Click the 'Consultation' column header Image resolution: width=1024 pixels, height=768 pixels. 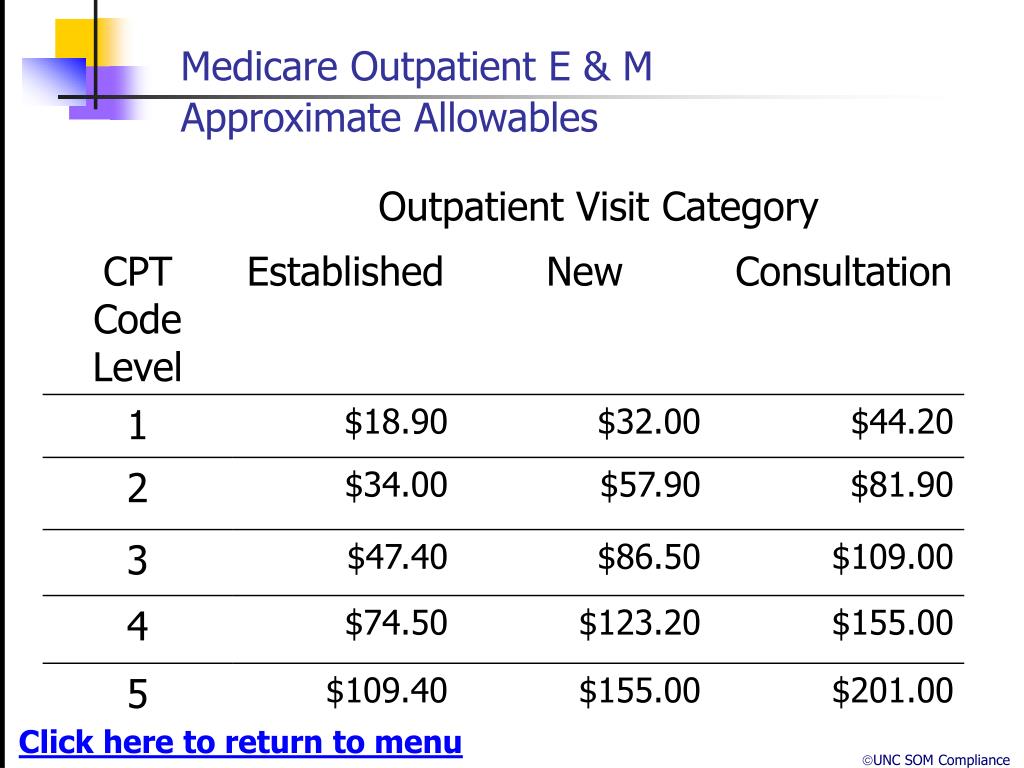[843, 272]
